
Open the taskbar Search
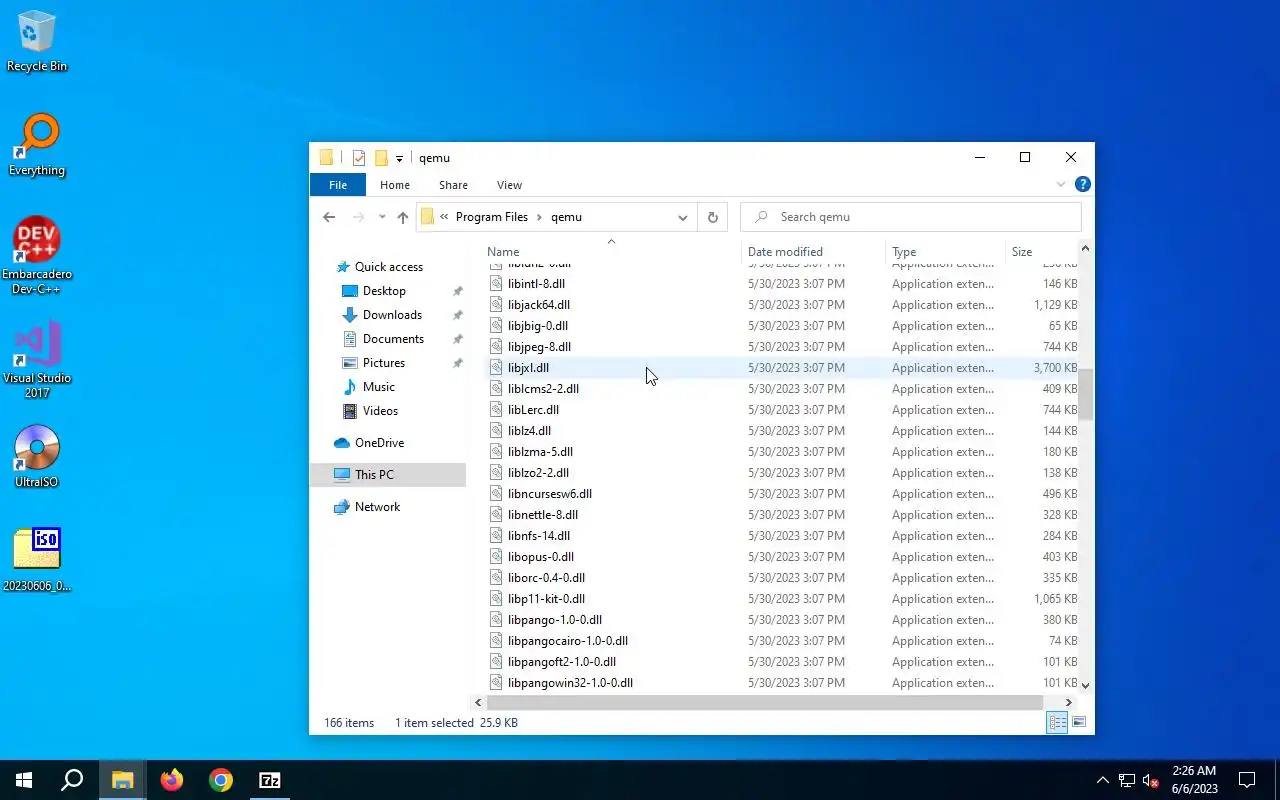tap(72, 780)
